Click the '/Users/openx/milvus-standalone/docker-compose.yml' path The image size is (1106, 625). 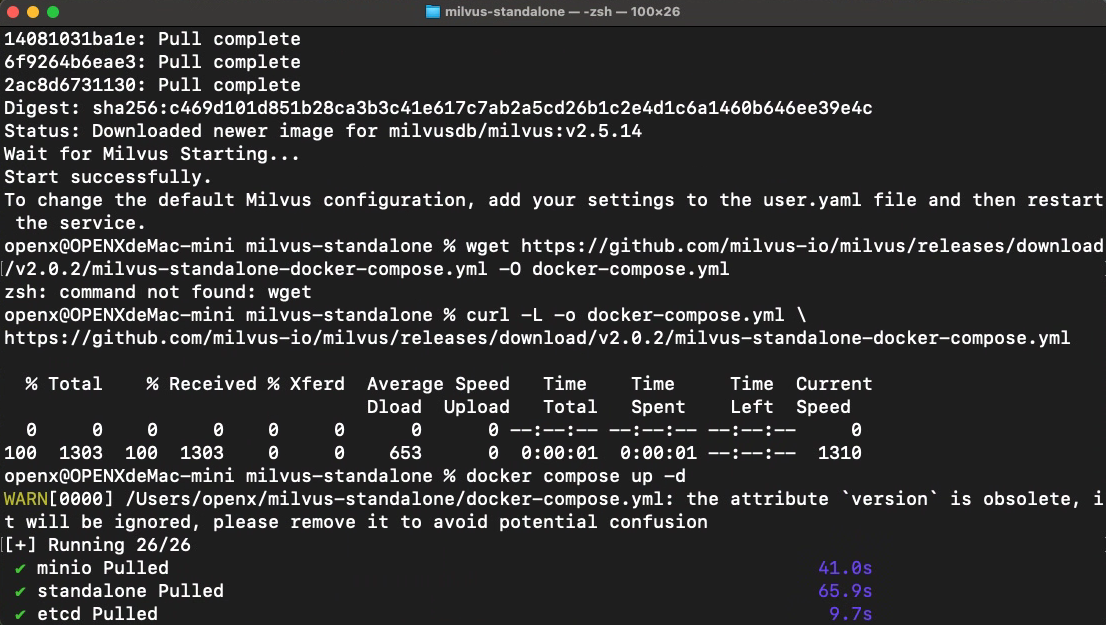(394, 499)
